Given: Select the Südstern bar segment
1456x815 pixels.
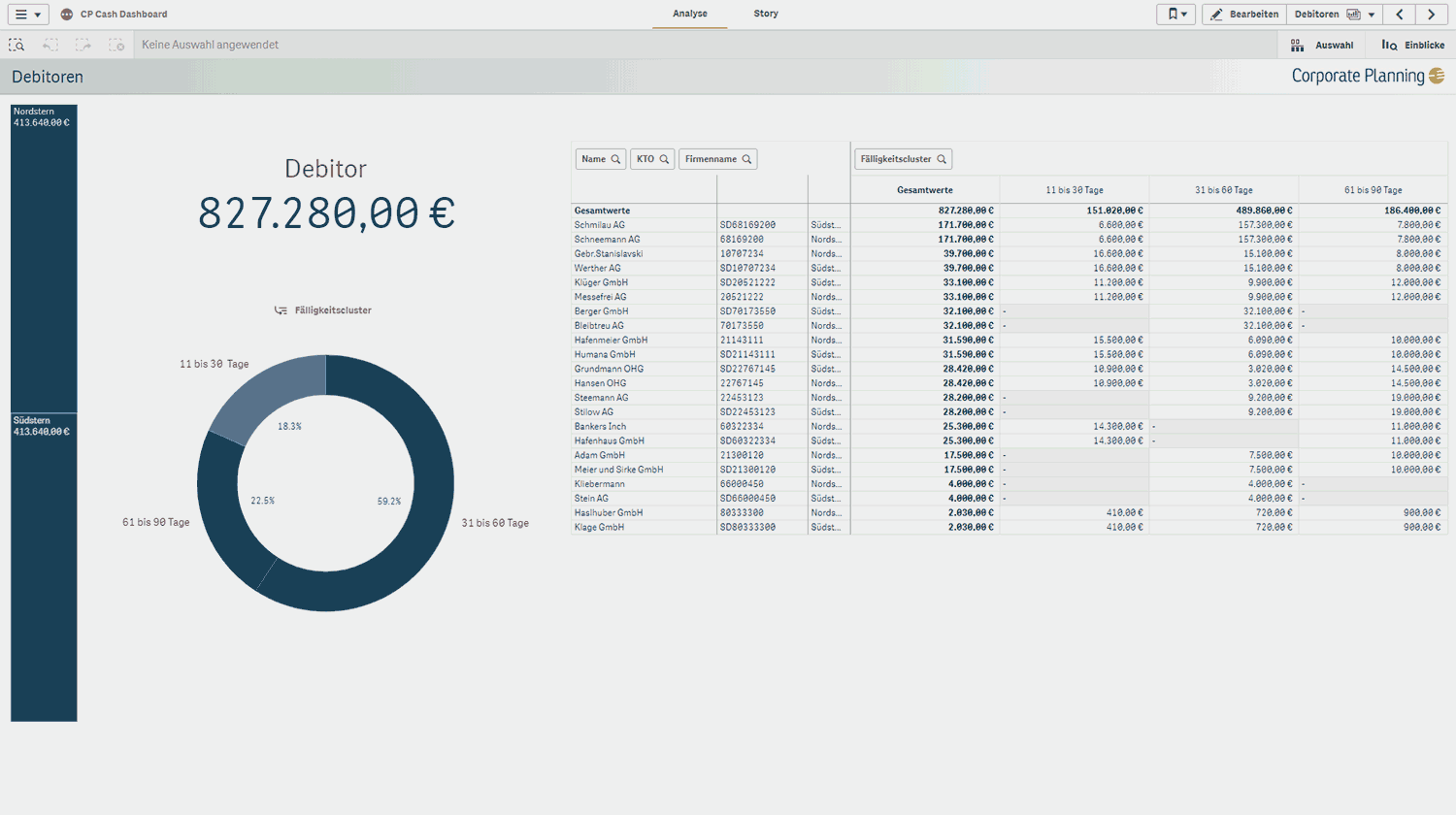Looking at the screenshot, I should click(x=44, y=568).
